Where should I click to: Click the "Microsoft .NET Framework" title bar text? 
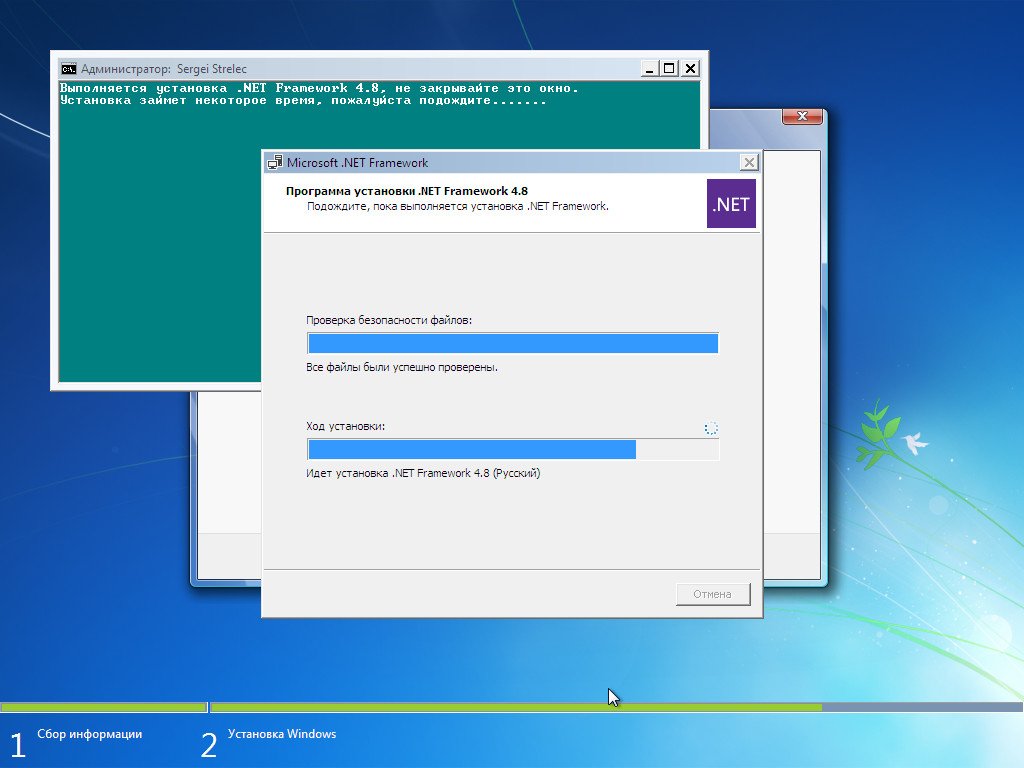pos(357,163)
